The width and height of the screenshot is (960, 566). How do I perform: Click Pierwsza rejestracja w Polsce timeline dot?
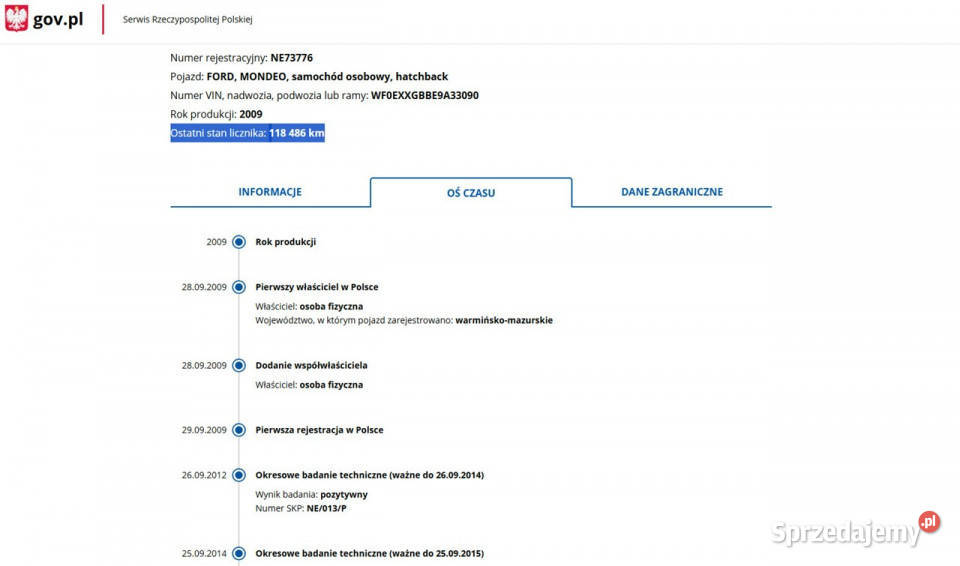pos(239,430)
